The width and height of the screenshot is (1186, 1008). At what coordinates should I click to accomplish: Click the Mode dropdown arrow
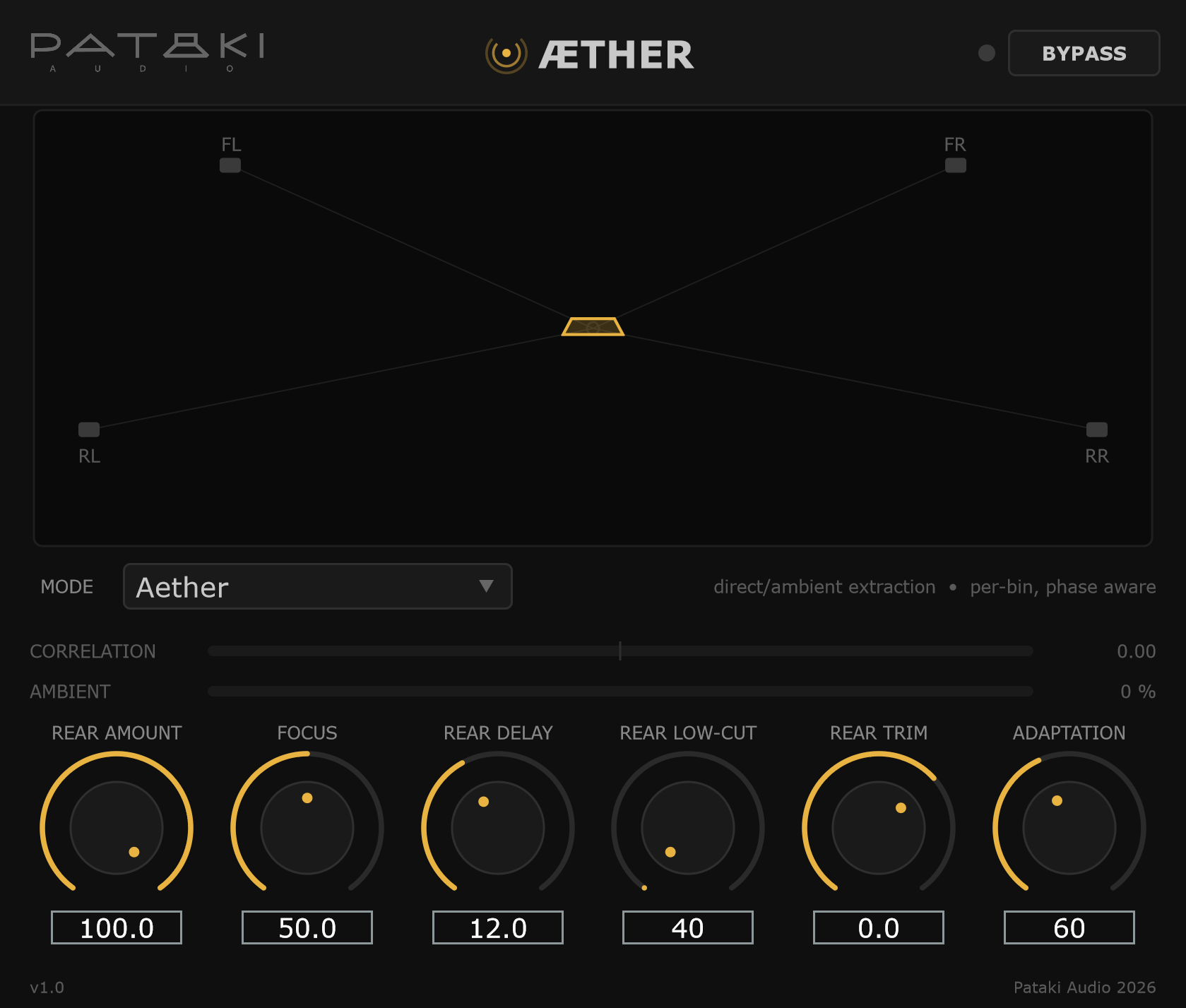pyautogui.click(x=486, y=586)
